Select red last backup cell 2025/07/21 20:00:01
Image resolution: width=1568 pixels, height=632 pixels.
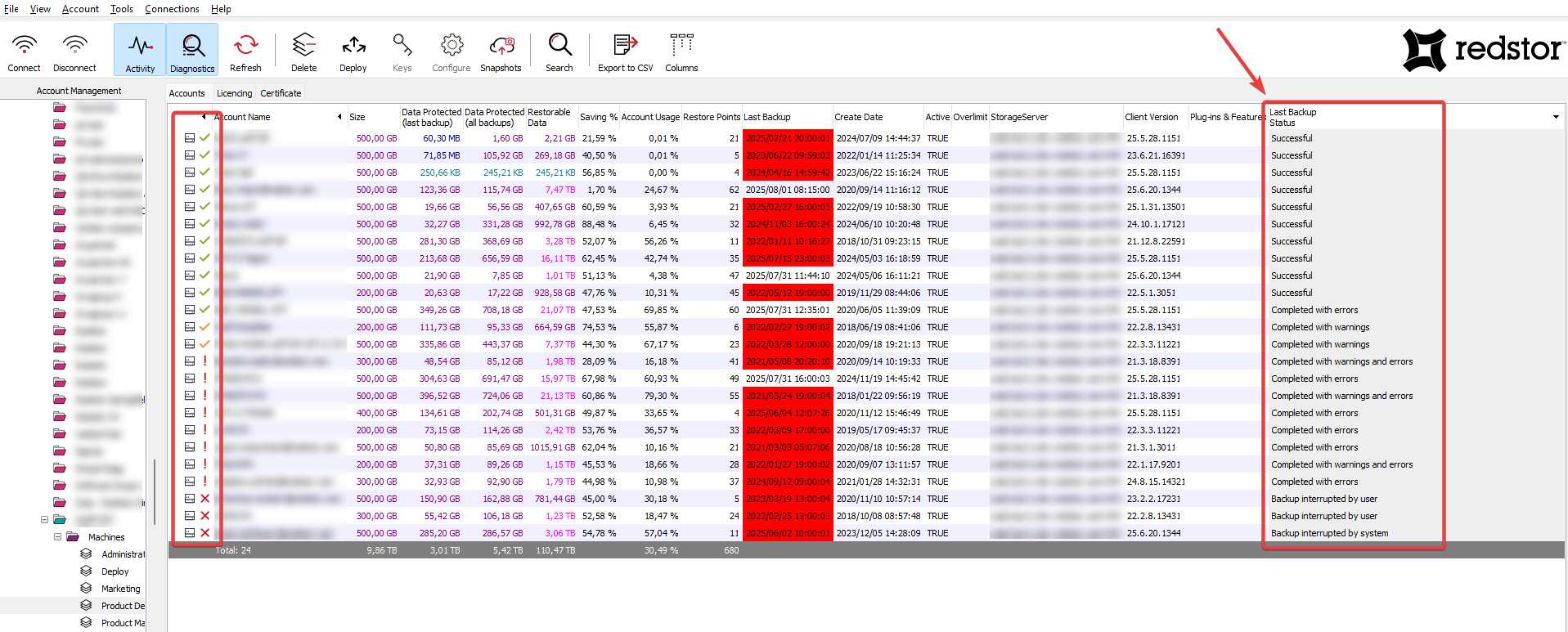click(x=788, y=138)
